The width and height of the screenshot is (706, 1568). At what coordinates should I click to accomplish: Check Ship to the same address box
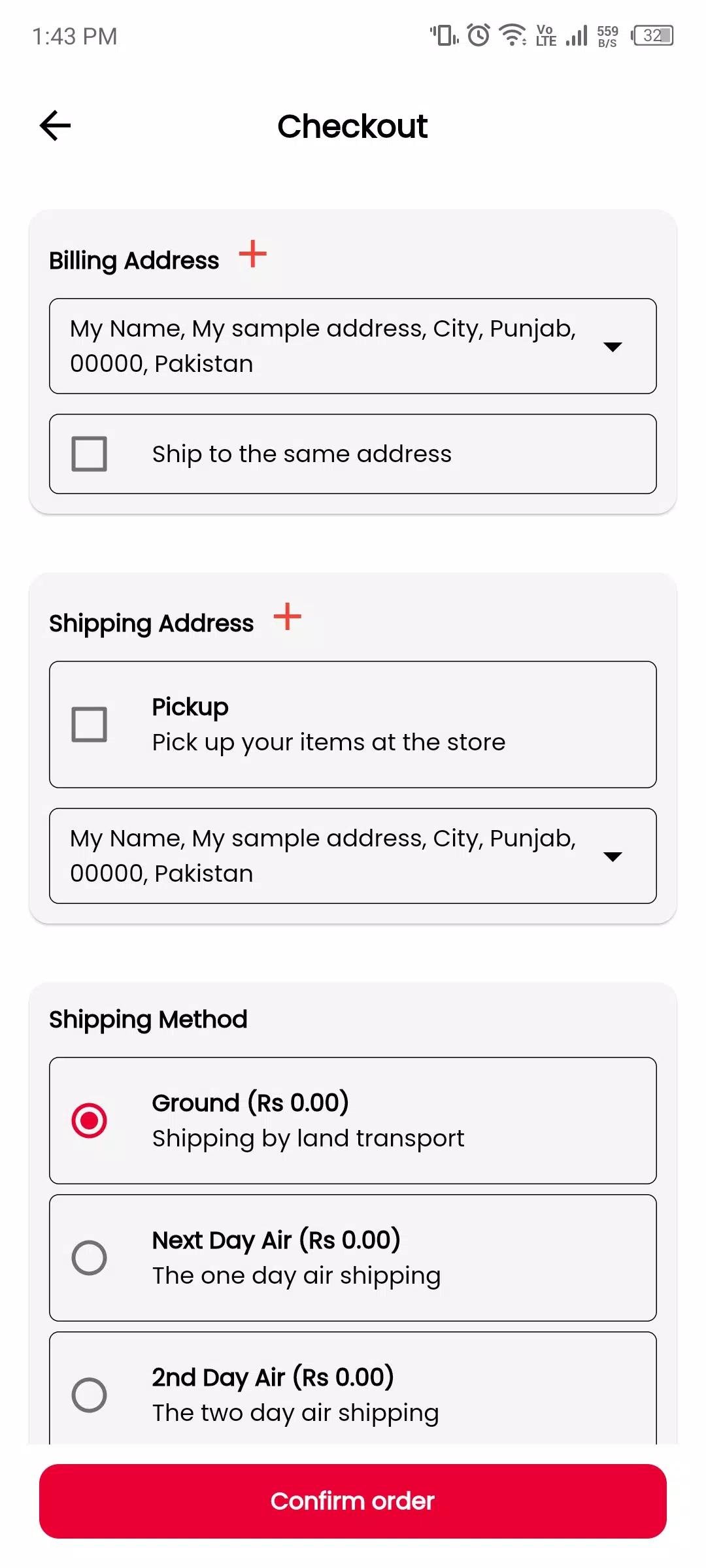(89, 454)
